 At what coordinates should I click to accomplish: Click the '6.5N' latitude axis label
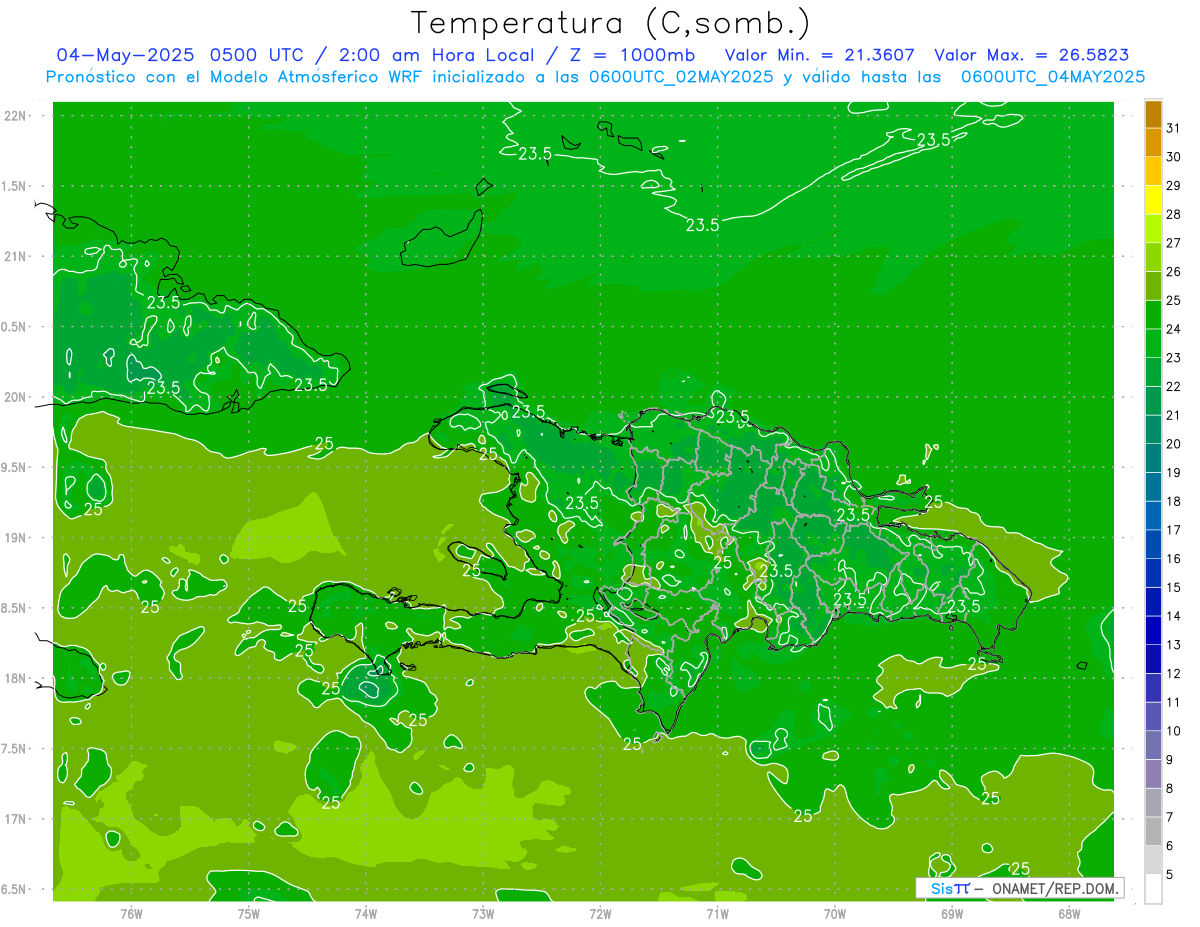pyautogui.click(x=16, y=889)
